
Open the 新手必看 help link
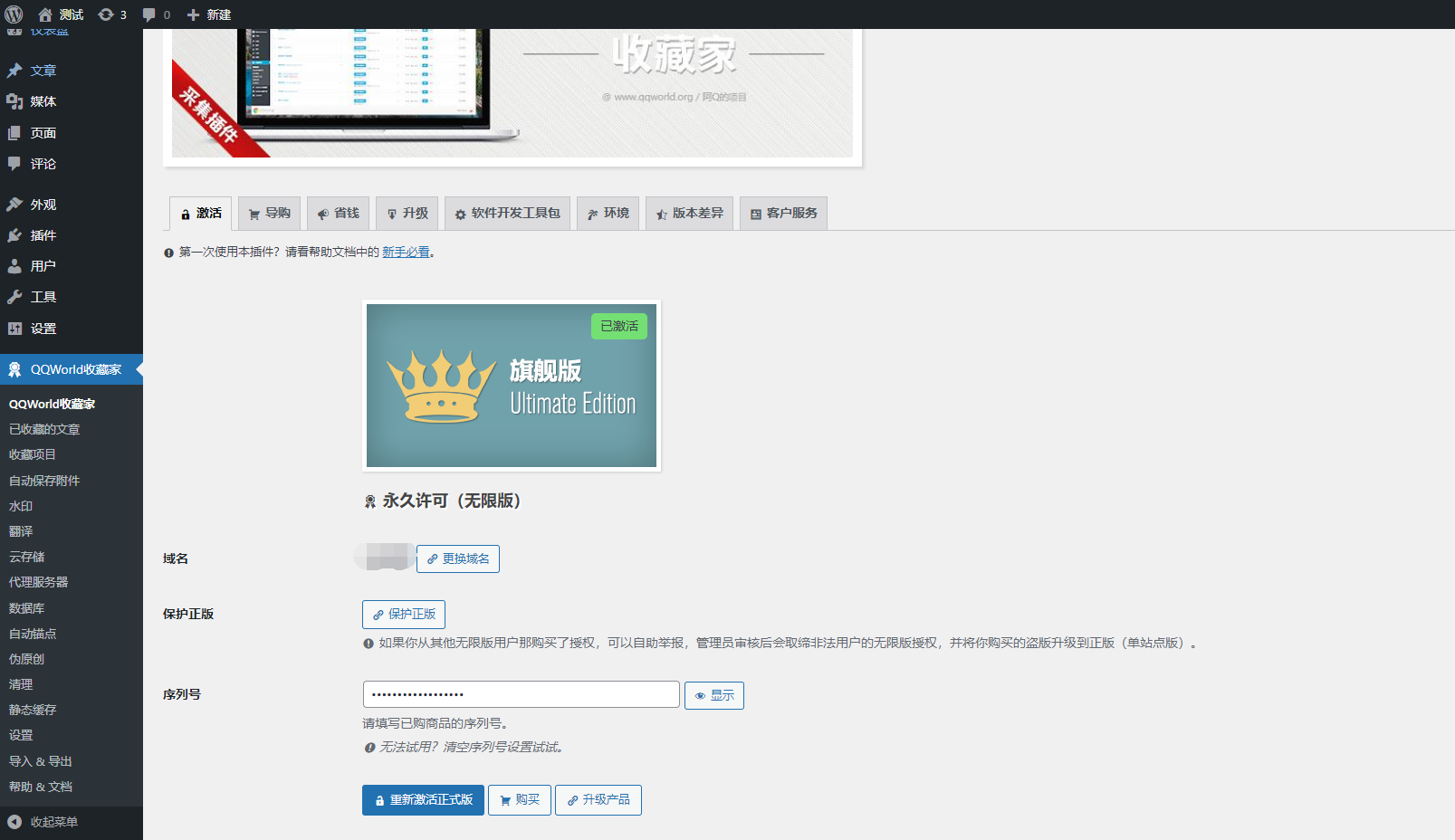(x=406, y=253)
